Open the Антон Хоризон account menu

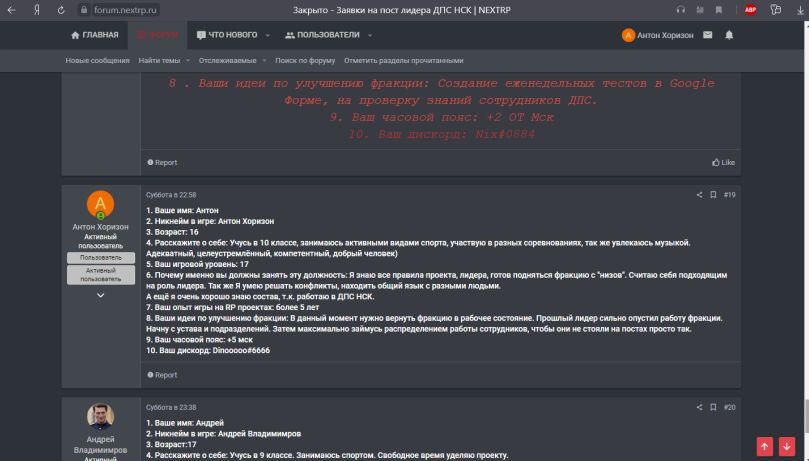(x=658, y=35)
